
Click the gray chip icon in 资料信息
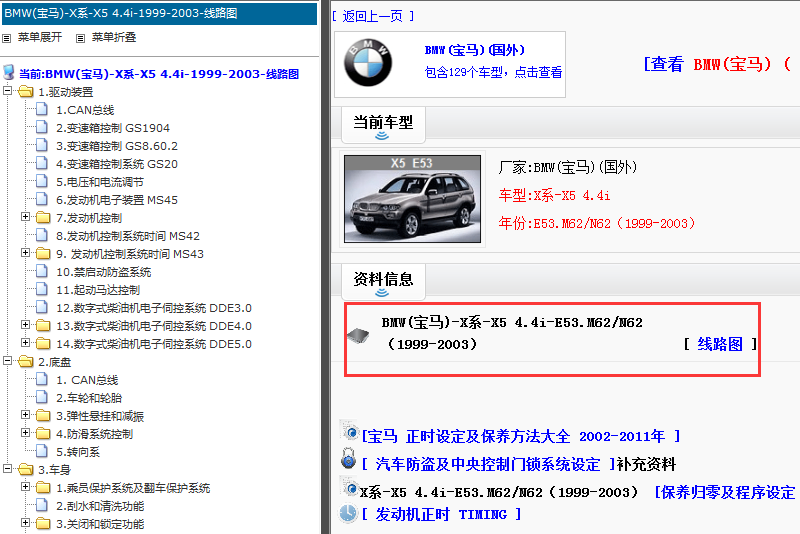click(358, 335)
